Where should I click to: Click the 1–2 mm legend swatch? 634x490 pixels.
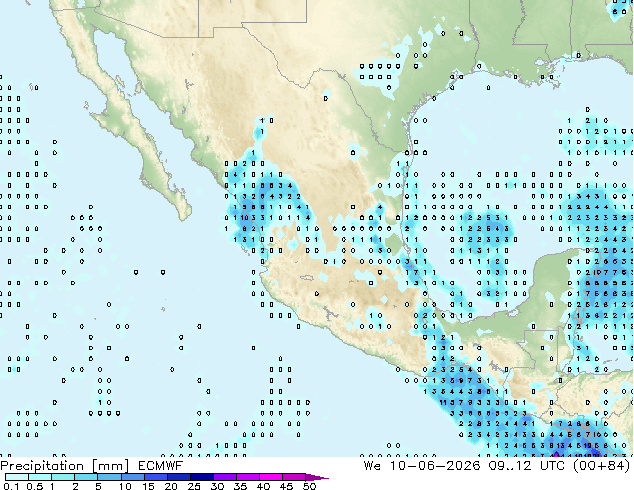pos(63,477)
